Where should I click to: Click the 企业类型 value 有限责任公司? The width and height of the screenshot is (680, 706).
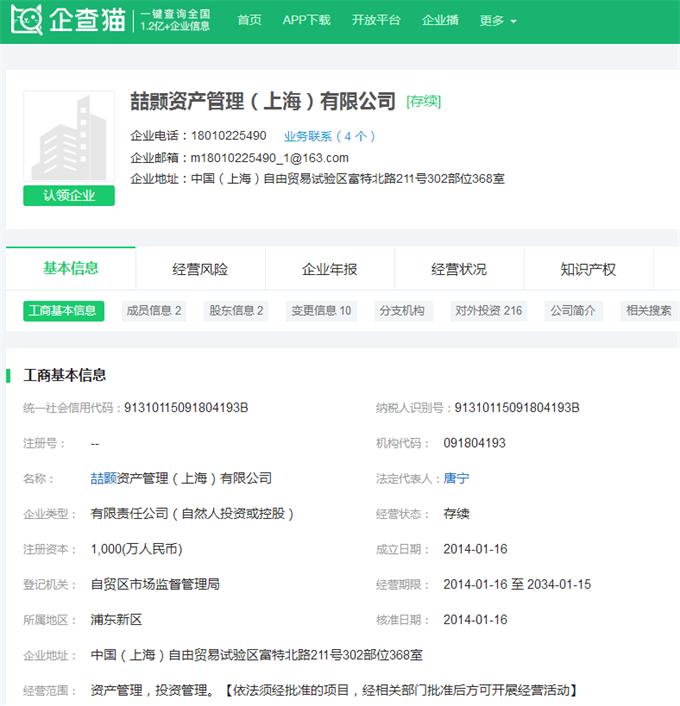coord(192,514)
